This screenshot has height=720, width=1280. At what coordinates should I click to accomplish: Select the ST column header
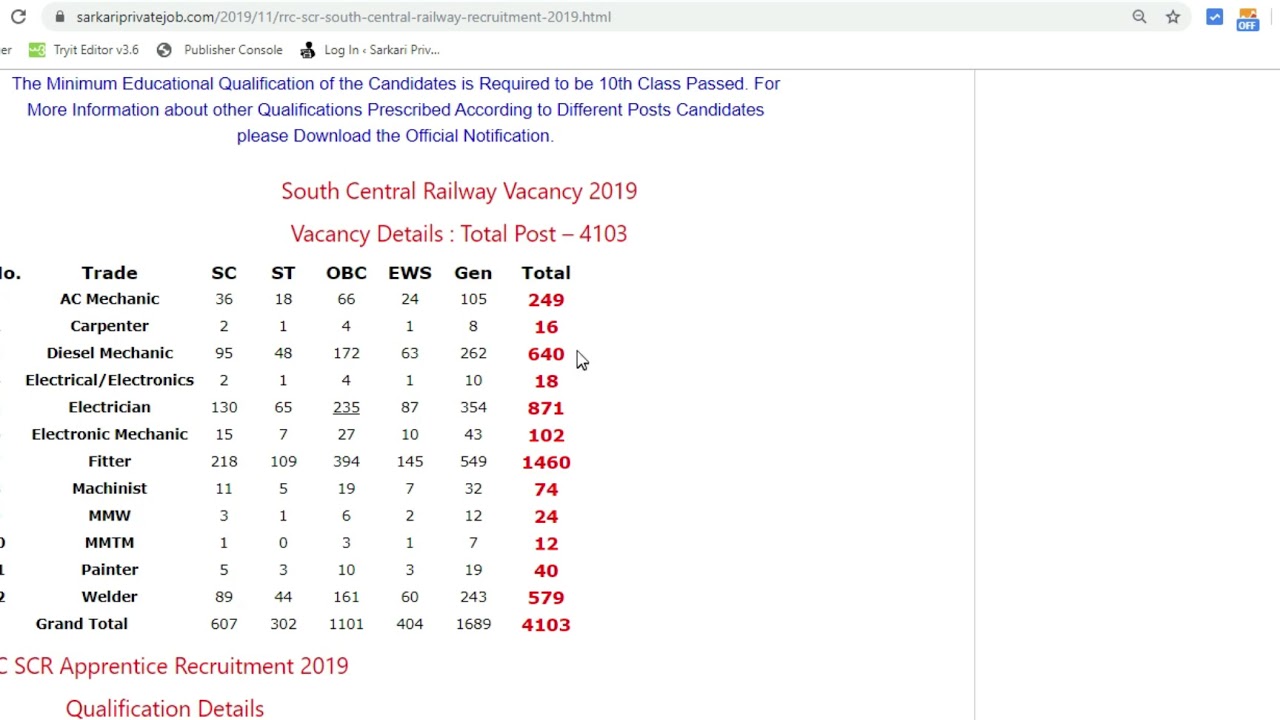pos(283,273)
